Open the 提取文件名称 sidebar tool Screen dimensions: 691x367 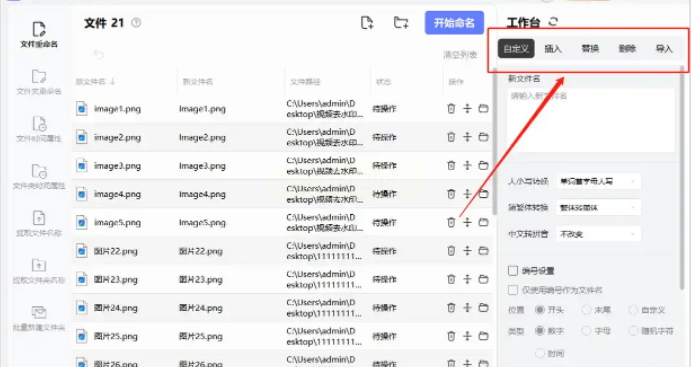[x=39, y=224]
